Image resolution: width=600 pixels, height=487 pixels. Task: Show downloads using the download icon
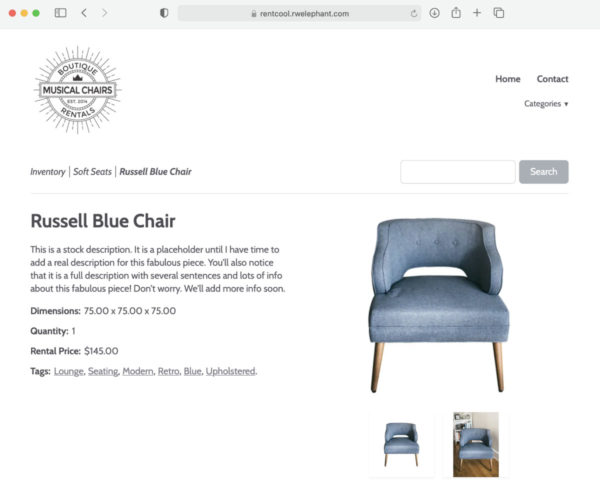[x=434, y=13]
